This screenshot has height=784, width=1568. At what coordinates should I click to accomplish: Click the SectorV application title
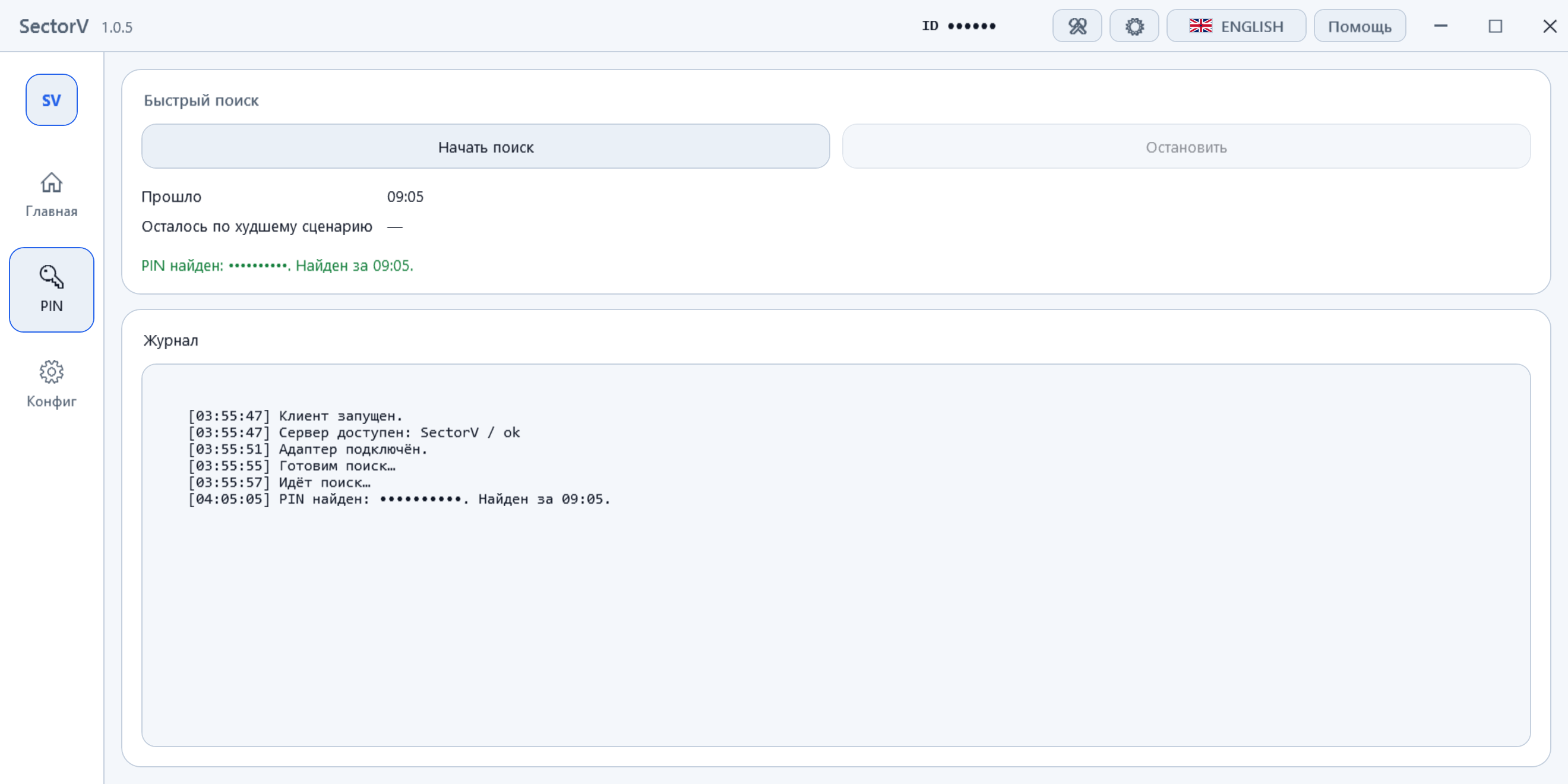[53, 26]
